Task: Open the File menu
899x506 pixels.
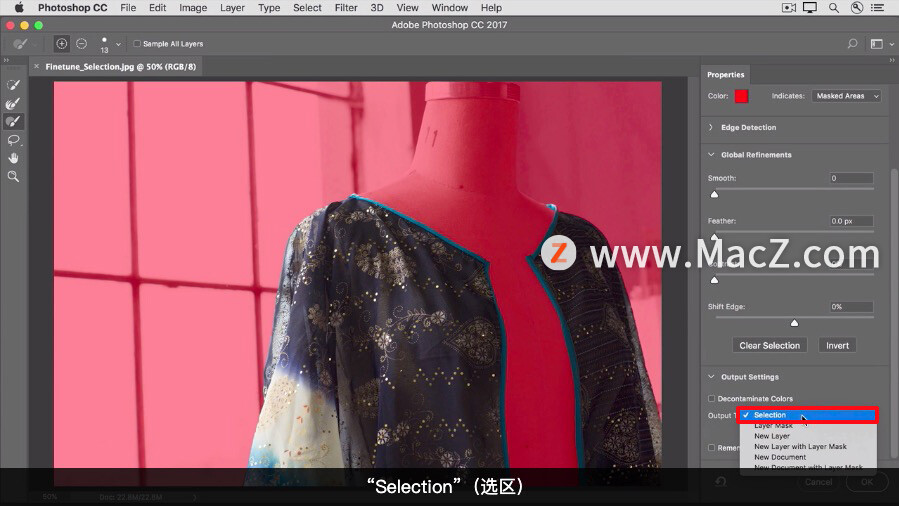Action: click(x=128, y=7)
